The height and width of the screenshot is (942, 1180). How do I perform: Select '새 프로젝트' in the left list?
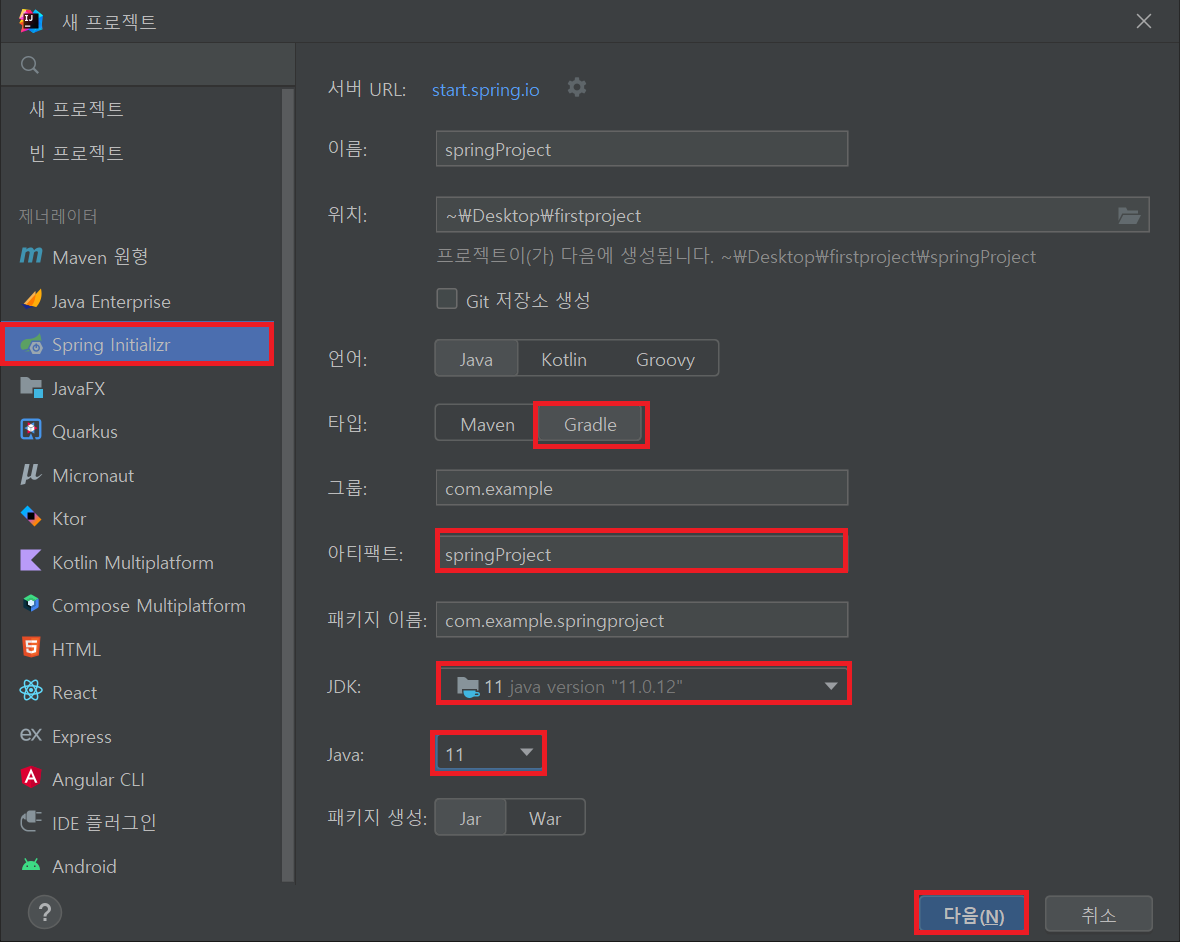click(76, 108)
